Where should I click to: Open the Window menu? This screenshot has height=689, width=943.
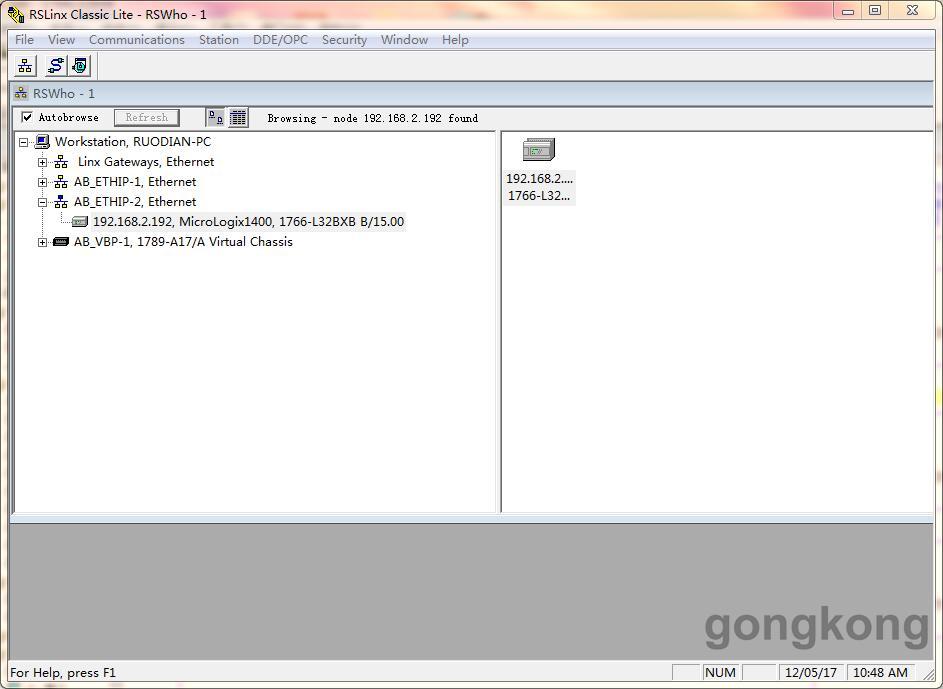[404, 40]
